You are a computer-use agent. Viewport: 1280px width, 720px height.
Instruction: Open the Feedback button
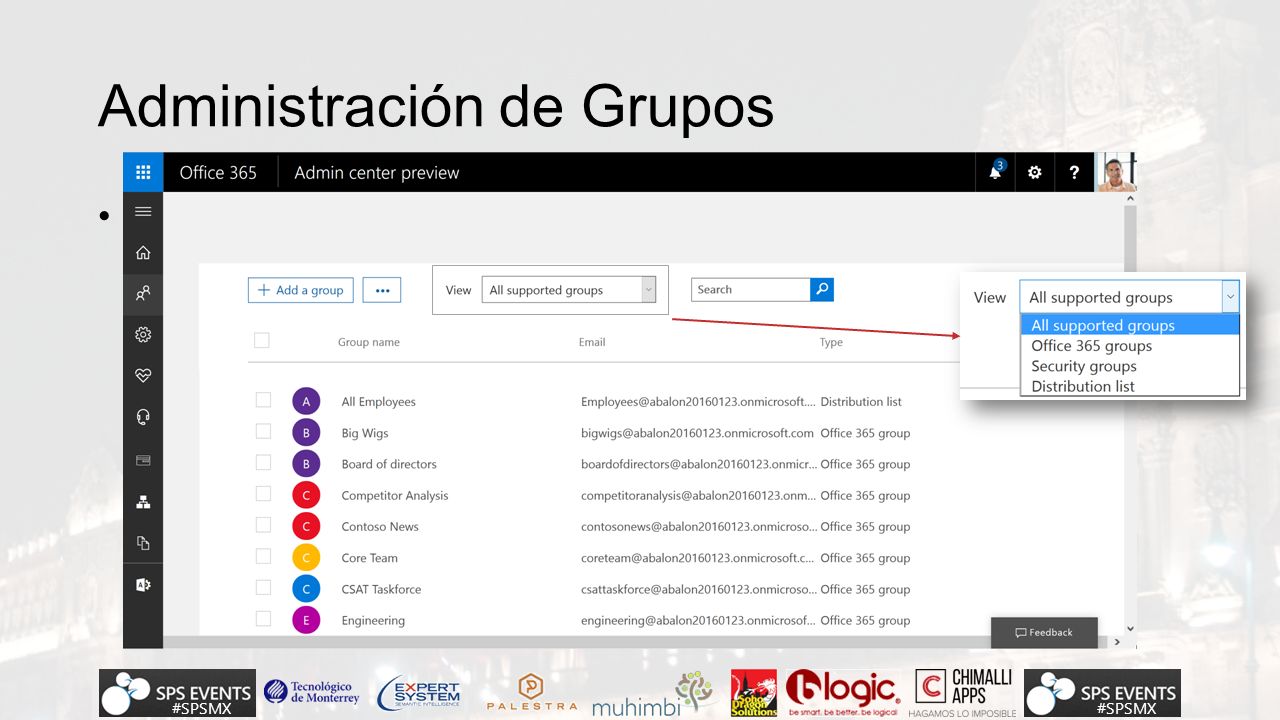pos(1044,632)
